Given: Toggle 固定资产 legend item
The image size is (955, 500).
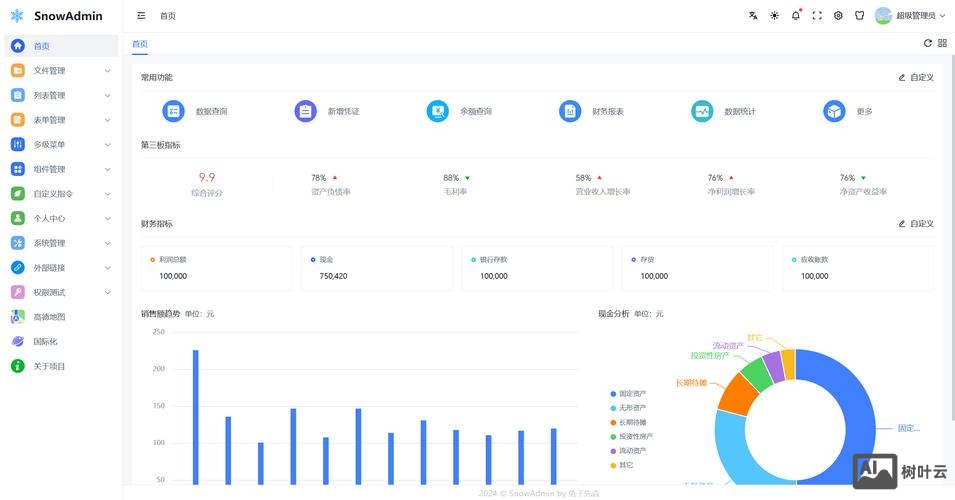Looking at the screenshot, I should pyautogui.click(x=628, y=394).
